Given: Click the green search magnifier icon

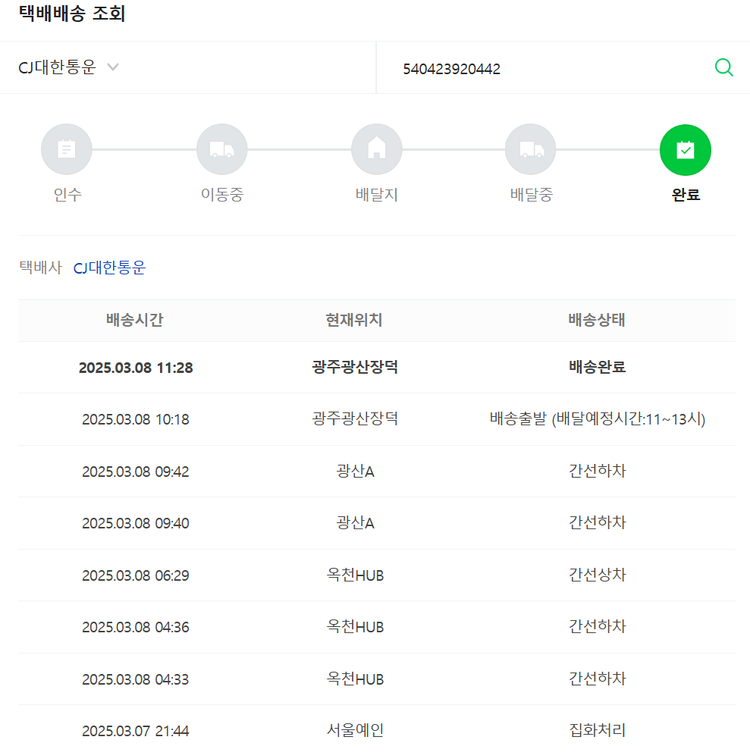Looking at the screenshot, I should pyautogui.click(x=723, y=68).
